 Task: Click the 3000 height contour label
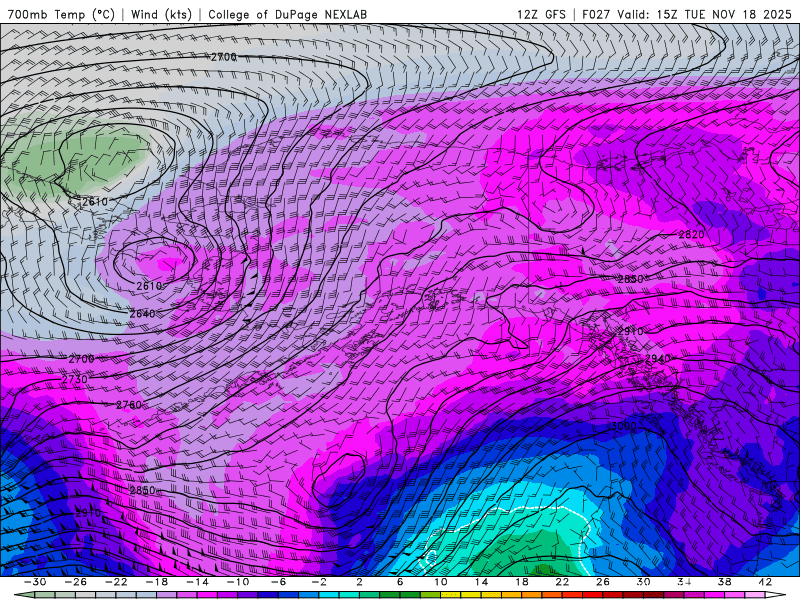pos(623,426)
